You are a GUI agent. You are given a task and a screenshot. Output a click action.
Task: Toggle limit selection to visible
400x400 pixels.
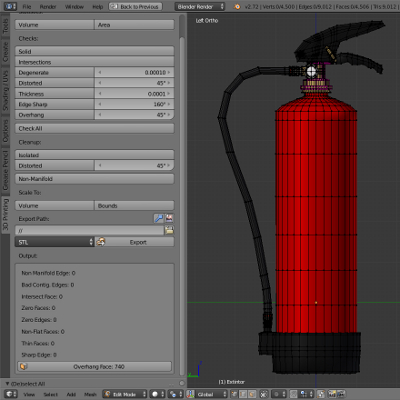click(264, 394)
